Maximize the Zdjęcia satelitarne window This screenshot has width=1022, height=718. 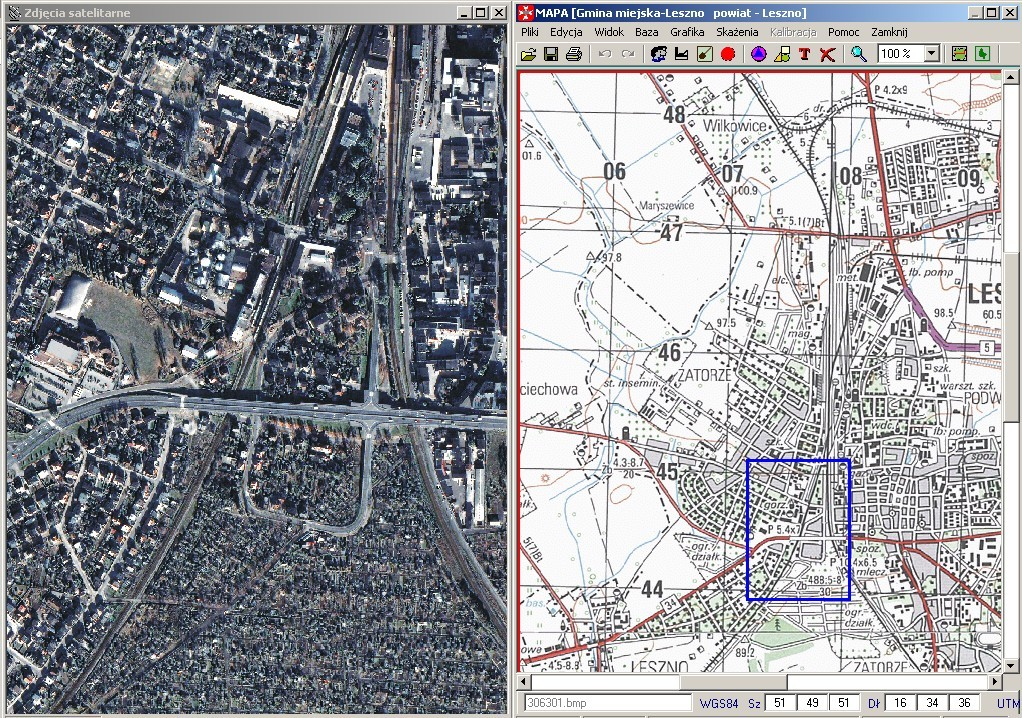[x=480, y=13]
